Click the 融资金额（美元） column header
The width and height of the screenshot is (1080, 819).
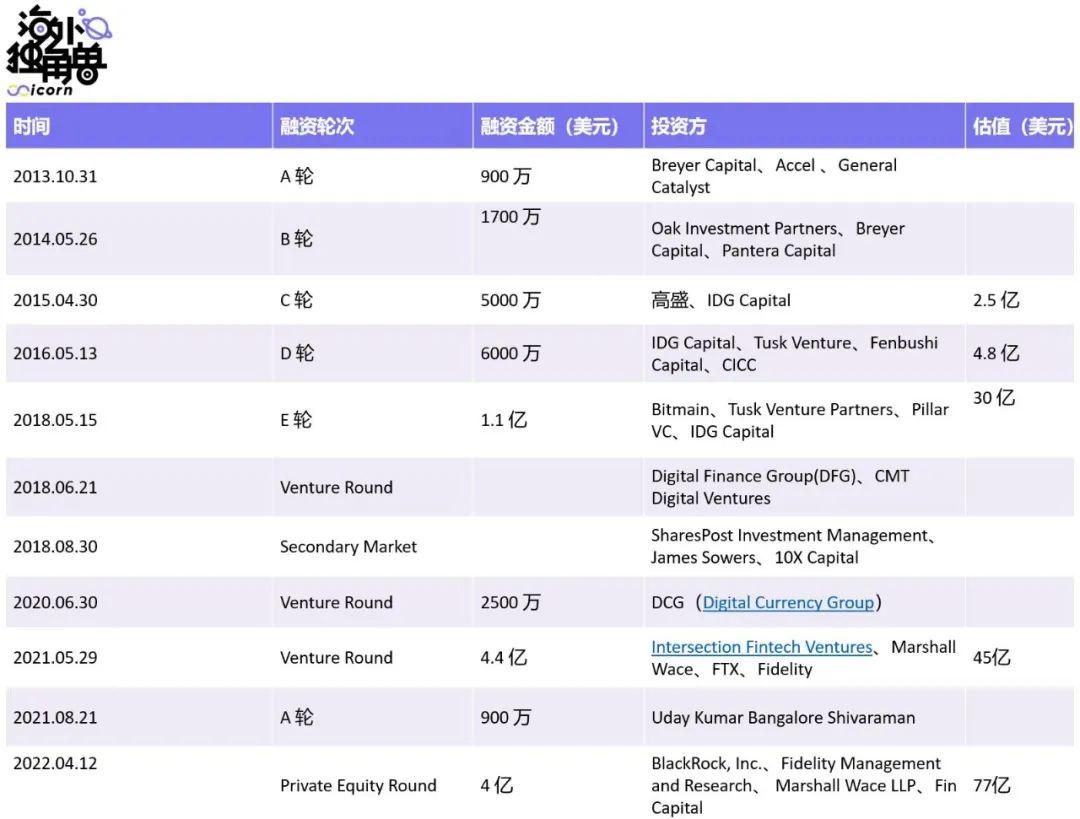tap(549, 126)
